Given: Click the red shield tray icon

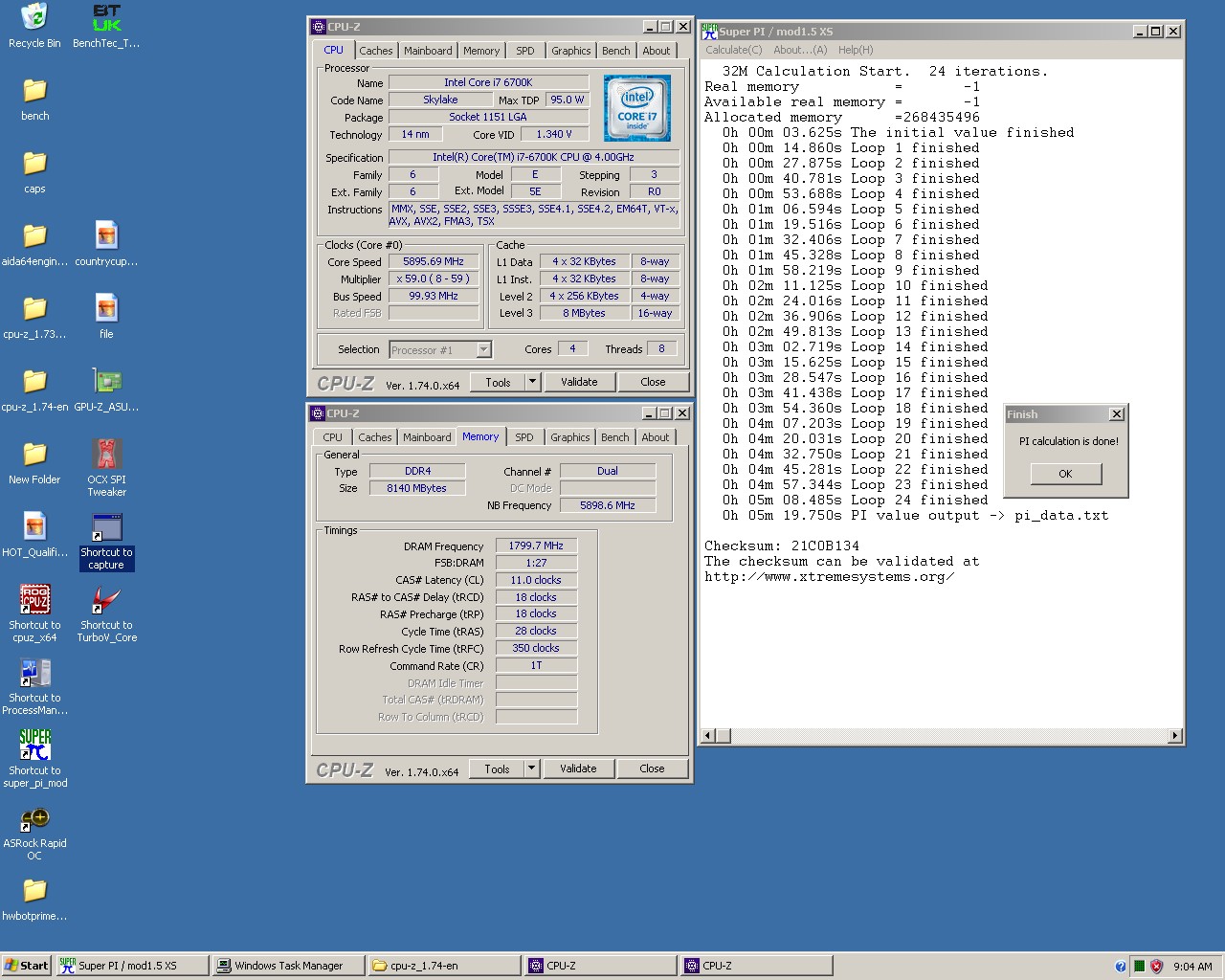Looking at the screenshot, I should coord(1156,966).
